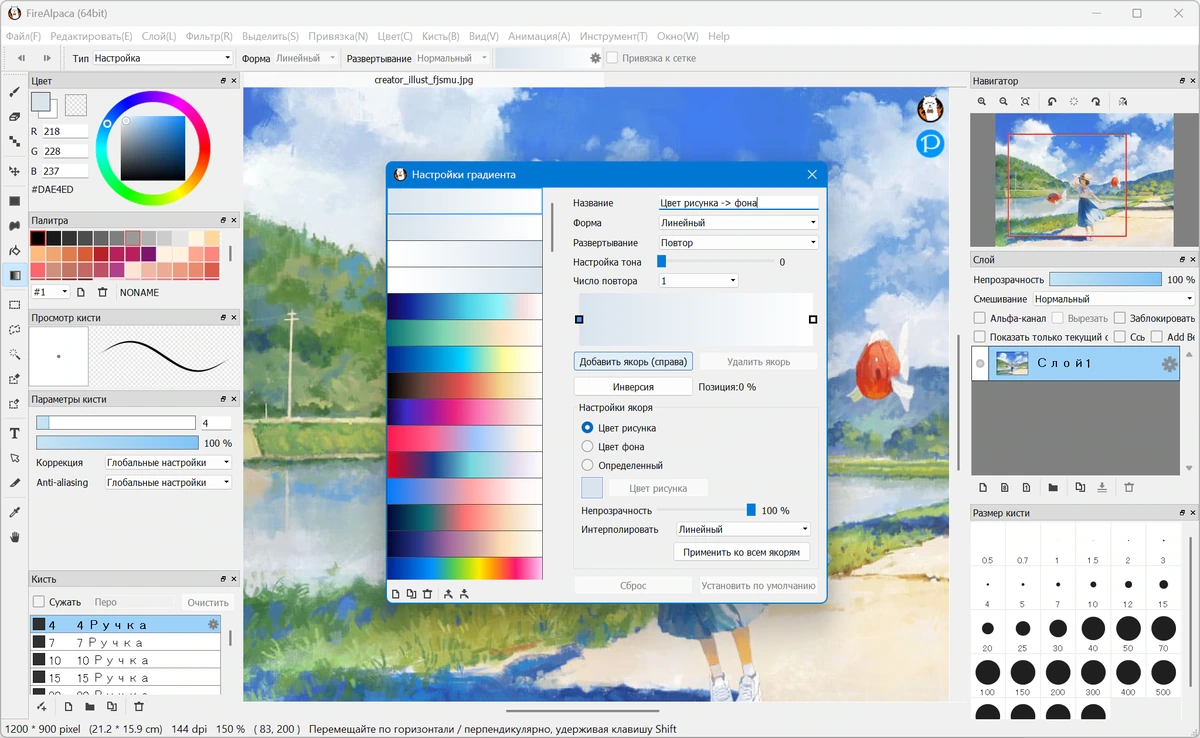
Task: Select the Brush tool in left toolbar
Action: [14, 91]
